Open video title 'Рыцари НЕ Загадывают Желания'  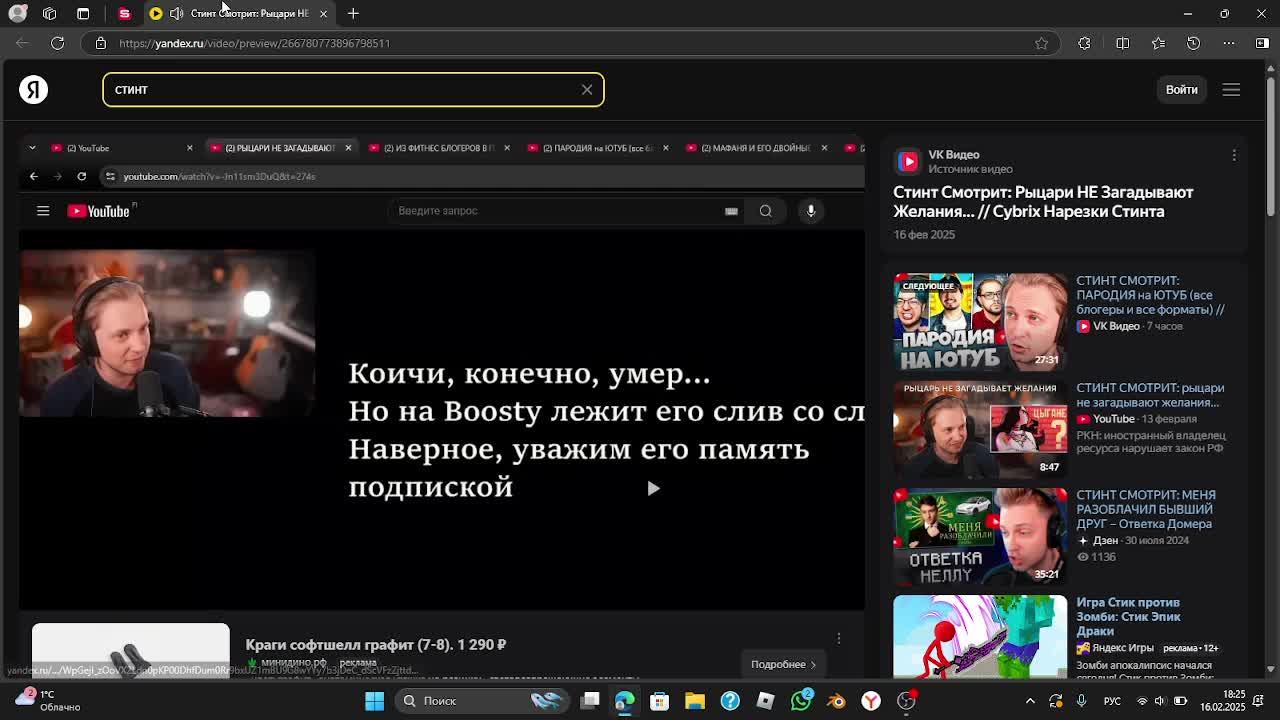coord(1043,201)
